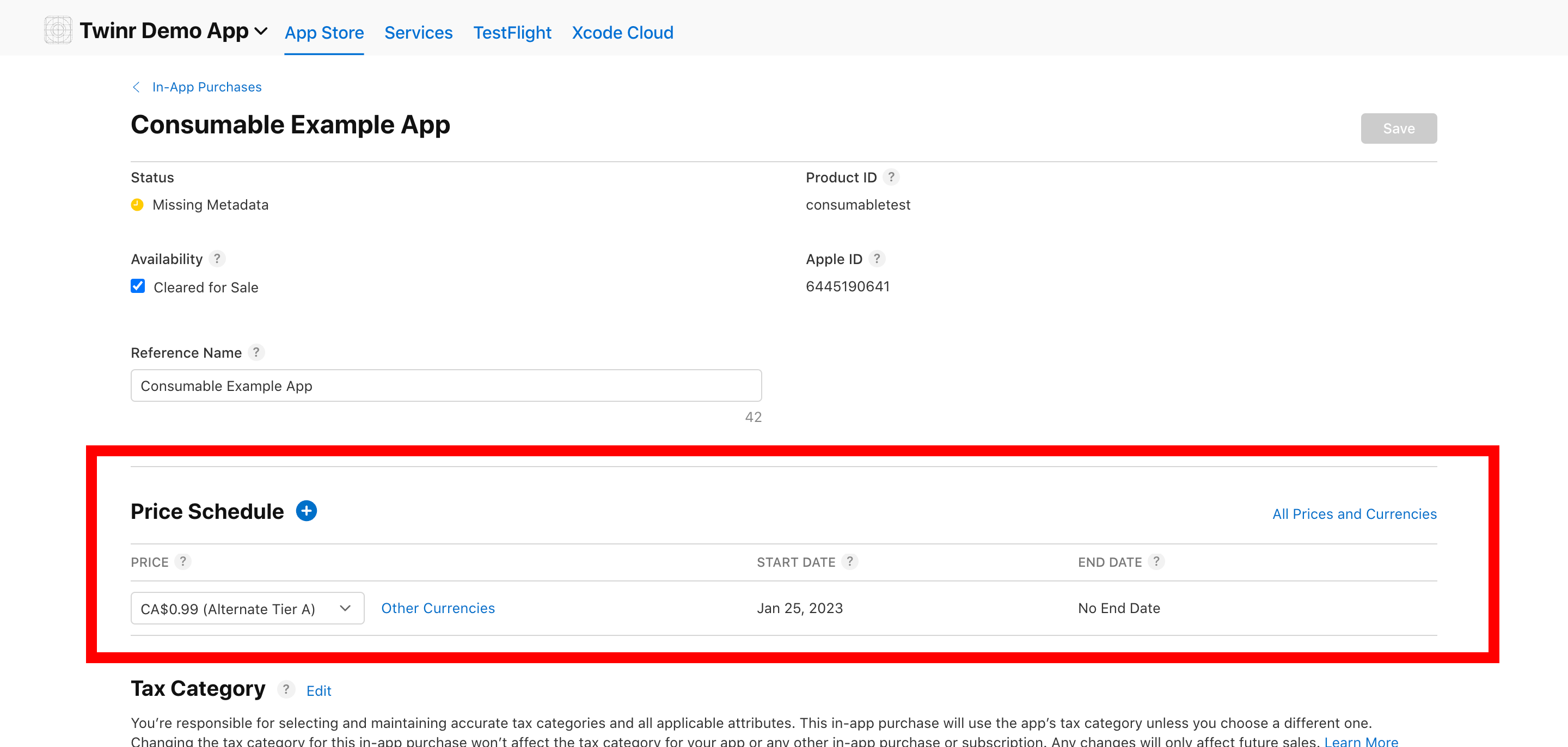Click the Reference Name text field
1568x747 pixels.
tap(445, 386)
